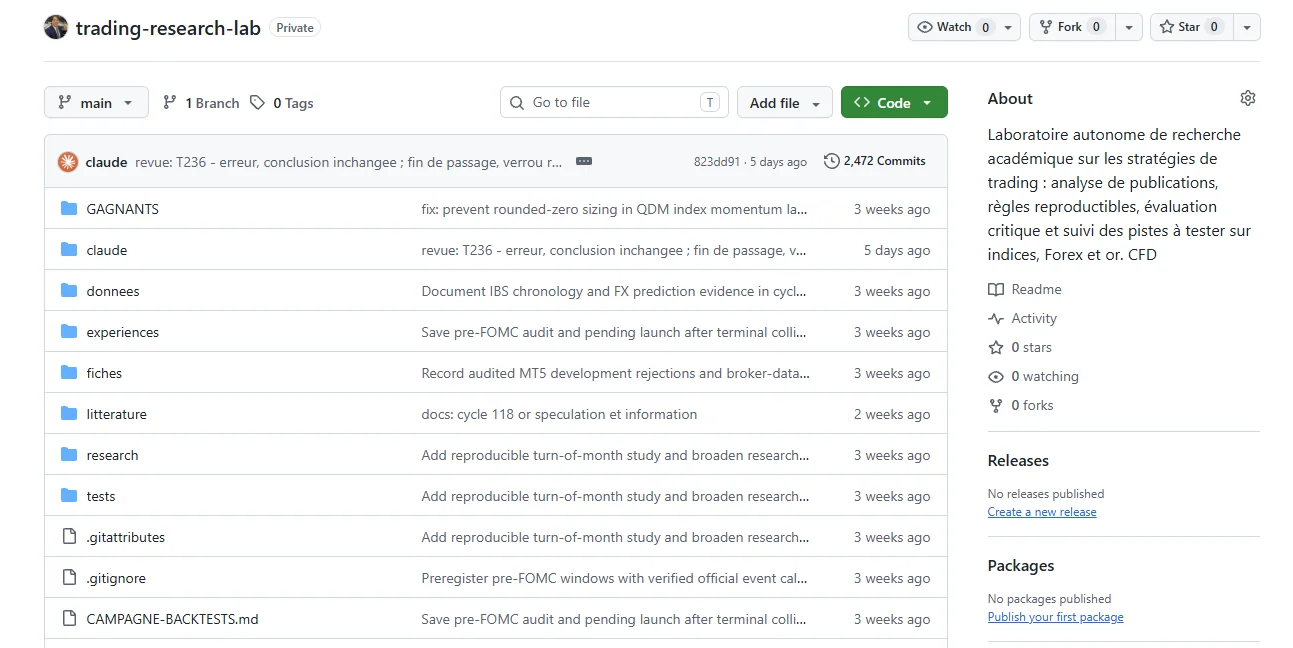Open the trading-research-lab repository title

(x=168, y=27)
